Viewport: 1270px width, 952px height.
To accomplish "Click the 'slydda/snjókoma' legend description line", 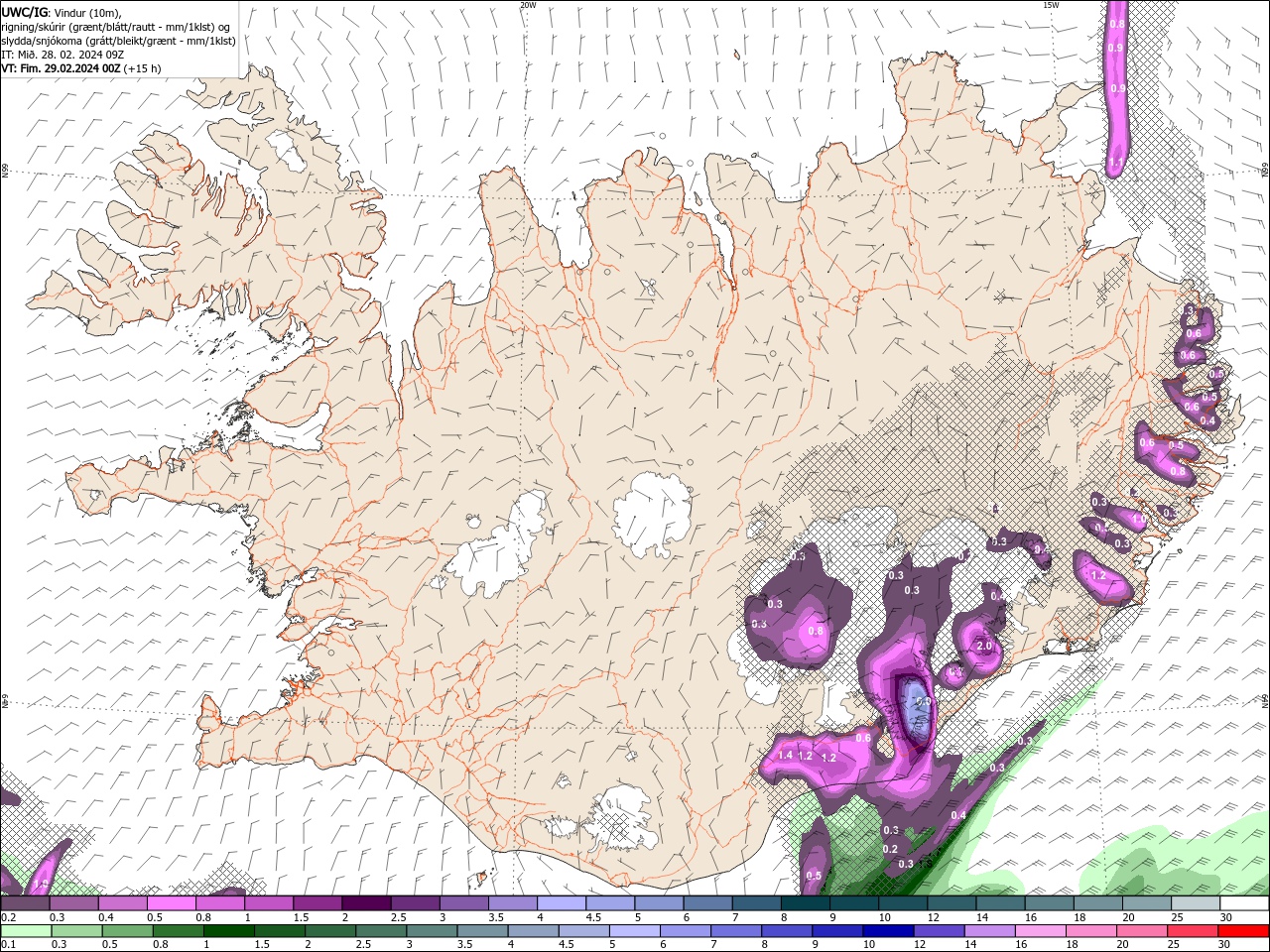I will point(117,41).
